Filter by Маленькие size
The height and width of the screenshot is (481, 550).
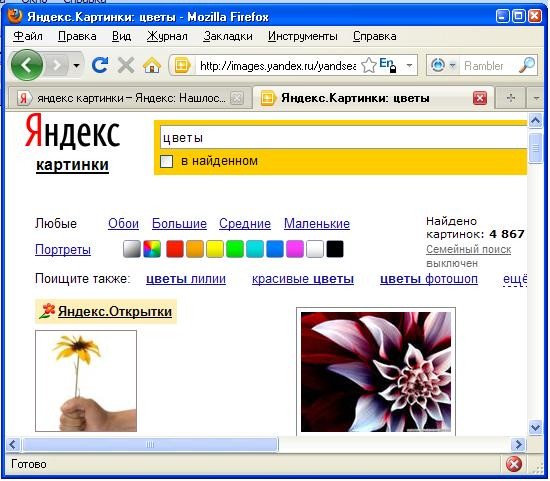point(317,223)
